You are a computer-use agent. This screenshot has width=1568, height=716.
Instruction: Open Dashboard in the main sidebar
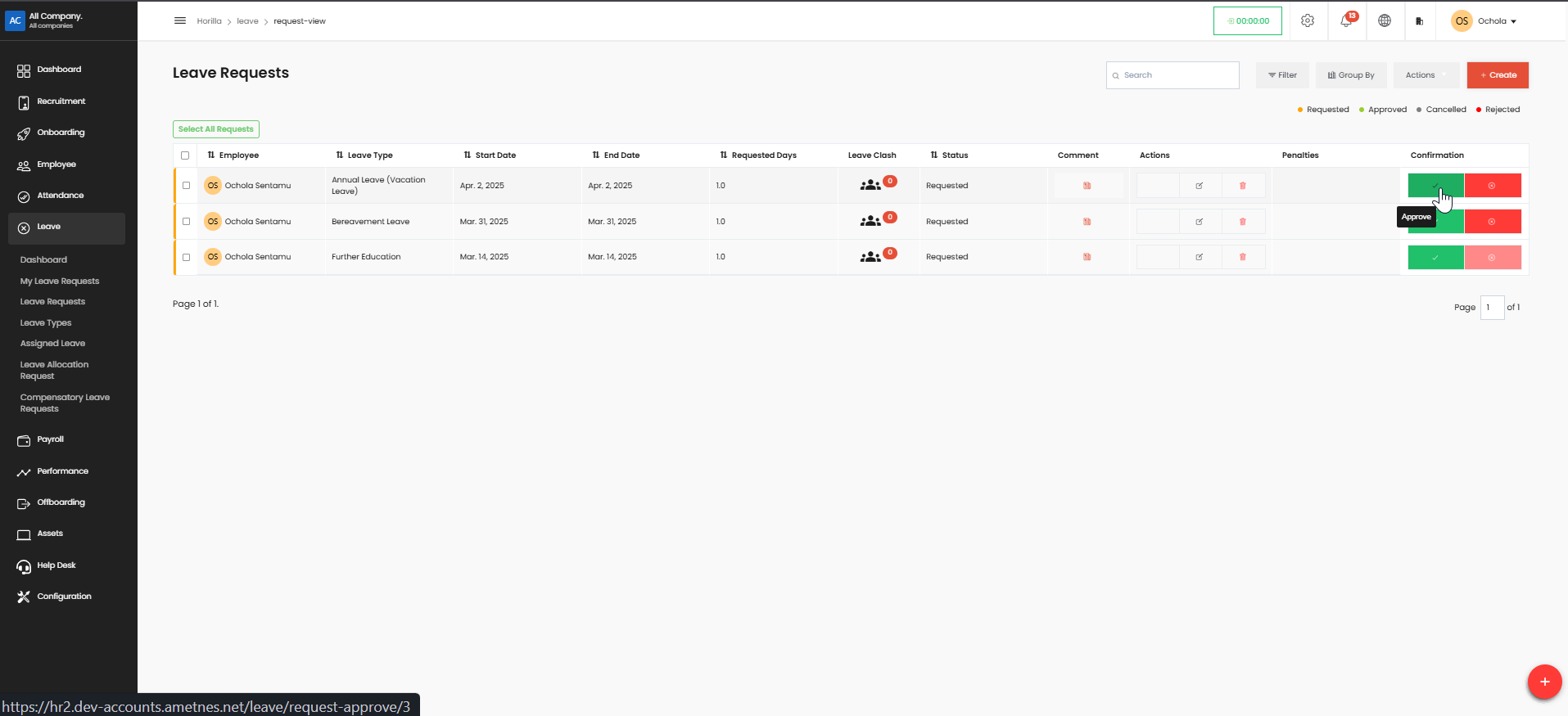(x=59, y=70)
